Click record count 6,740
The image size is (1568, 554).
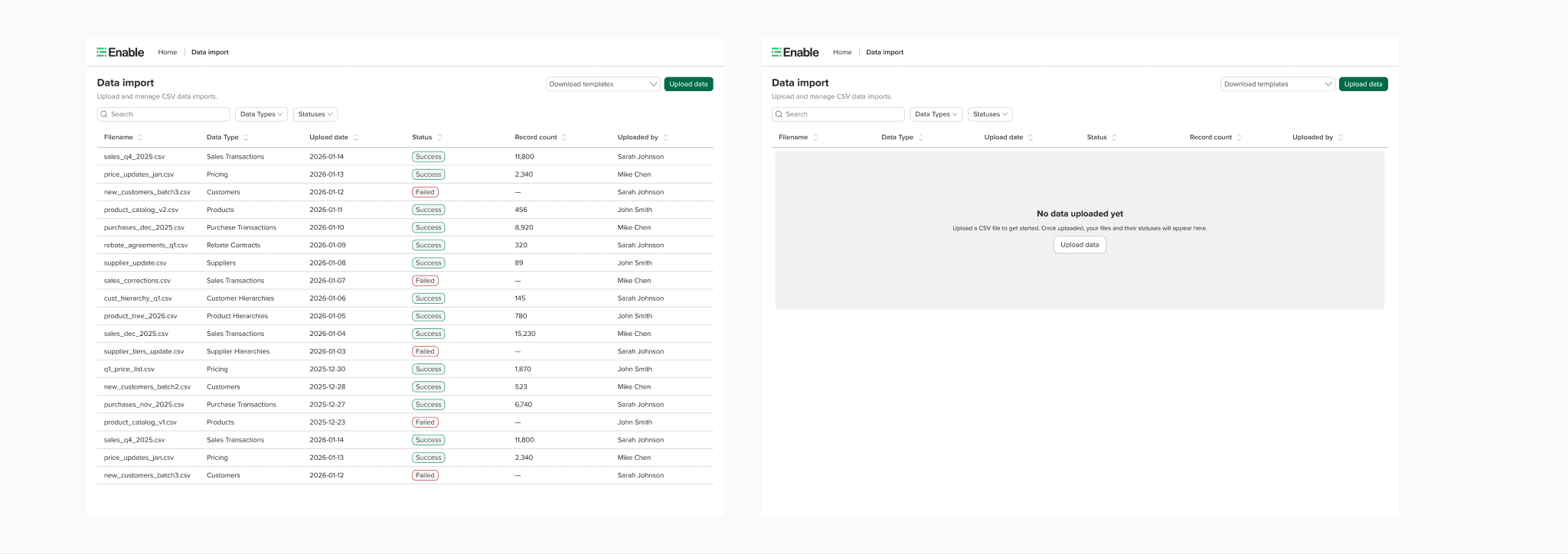tap(524, 404)
